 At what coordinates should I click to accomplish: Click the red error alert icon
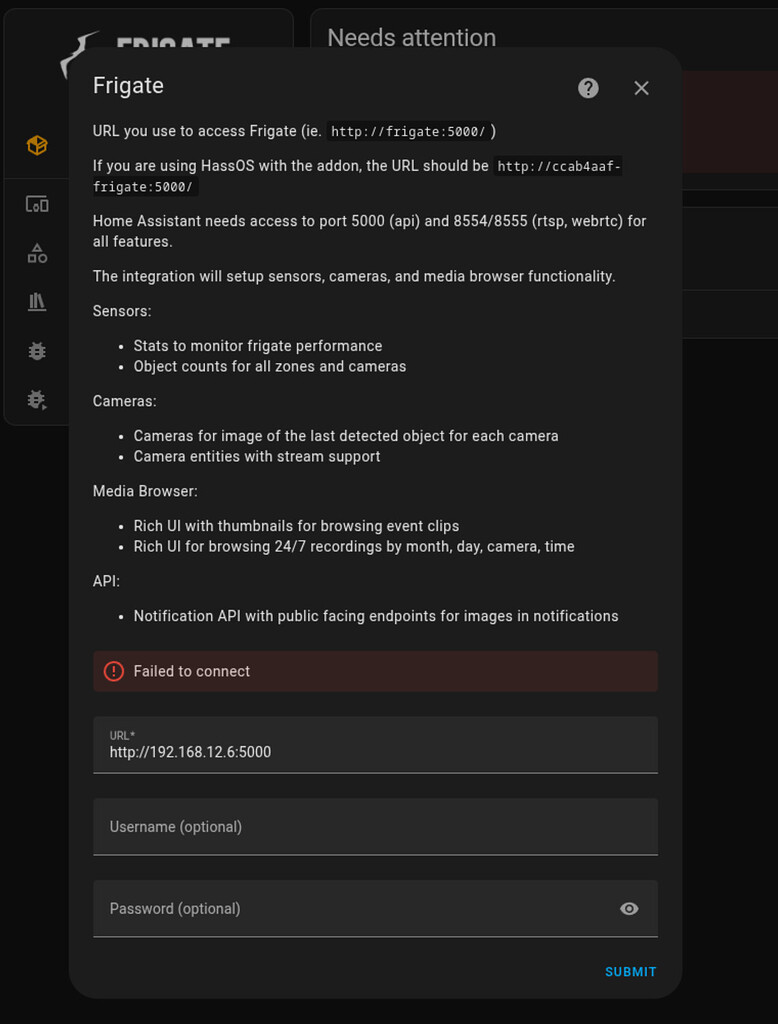pyautogui.click(x=113, y=671)
